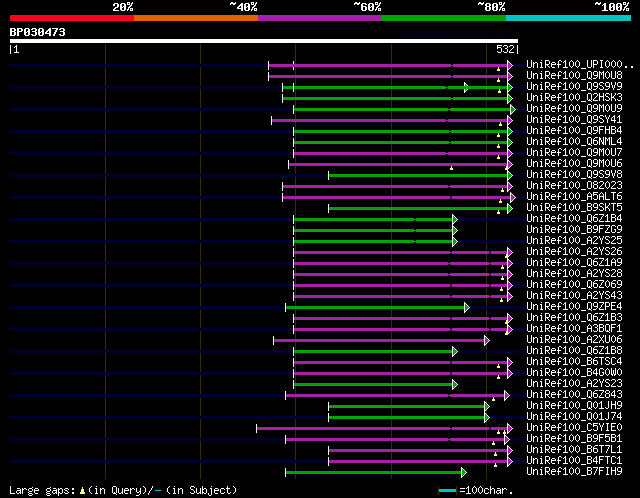
Task: Select the UniRef100_B4G0W0 row label
Action: pyautogui.click(x=574, y=373)
